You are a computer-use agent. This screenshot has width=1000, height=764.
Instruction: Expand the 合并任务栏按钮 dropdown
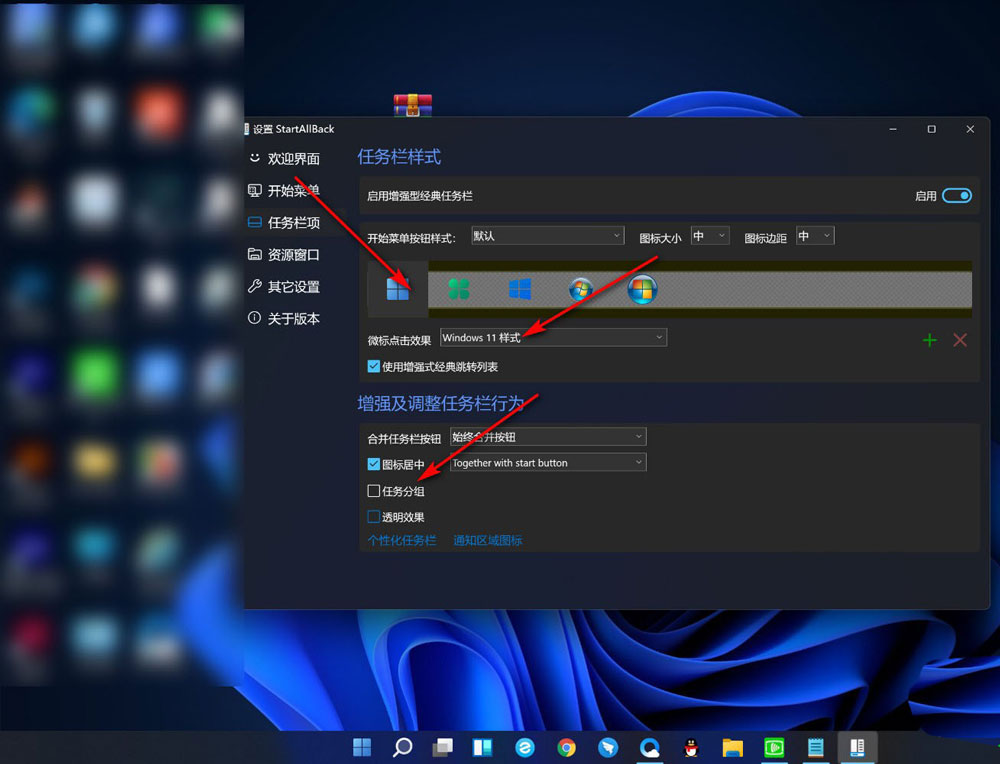(548, 437)
